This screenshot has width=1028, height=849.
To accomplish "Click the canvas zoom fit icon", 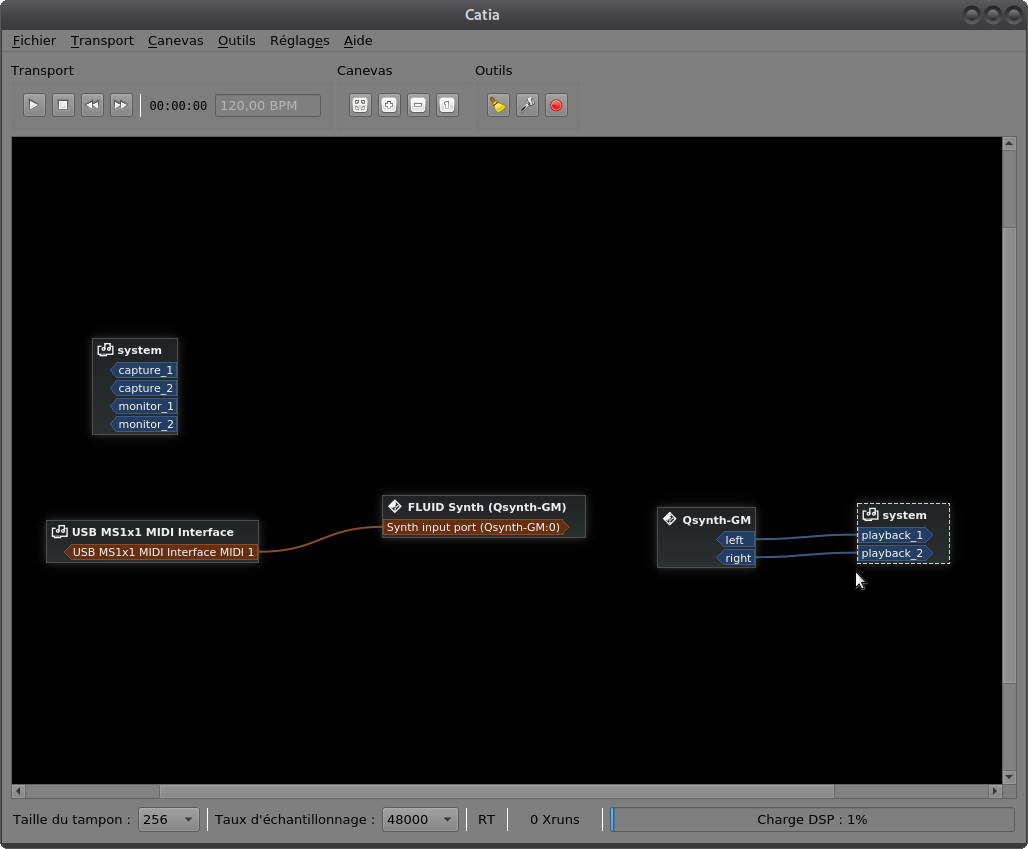I will coord(360,105).
